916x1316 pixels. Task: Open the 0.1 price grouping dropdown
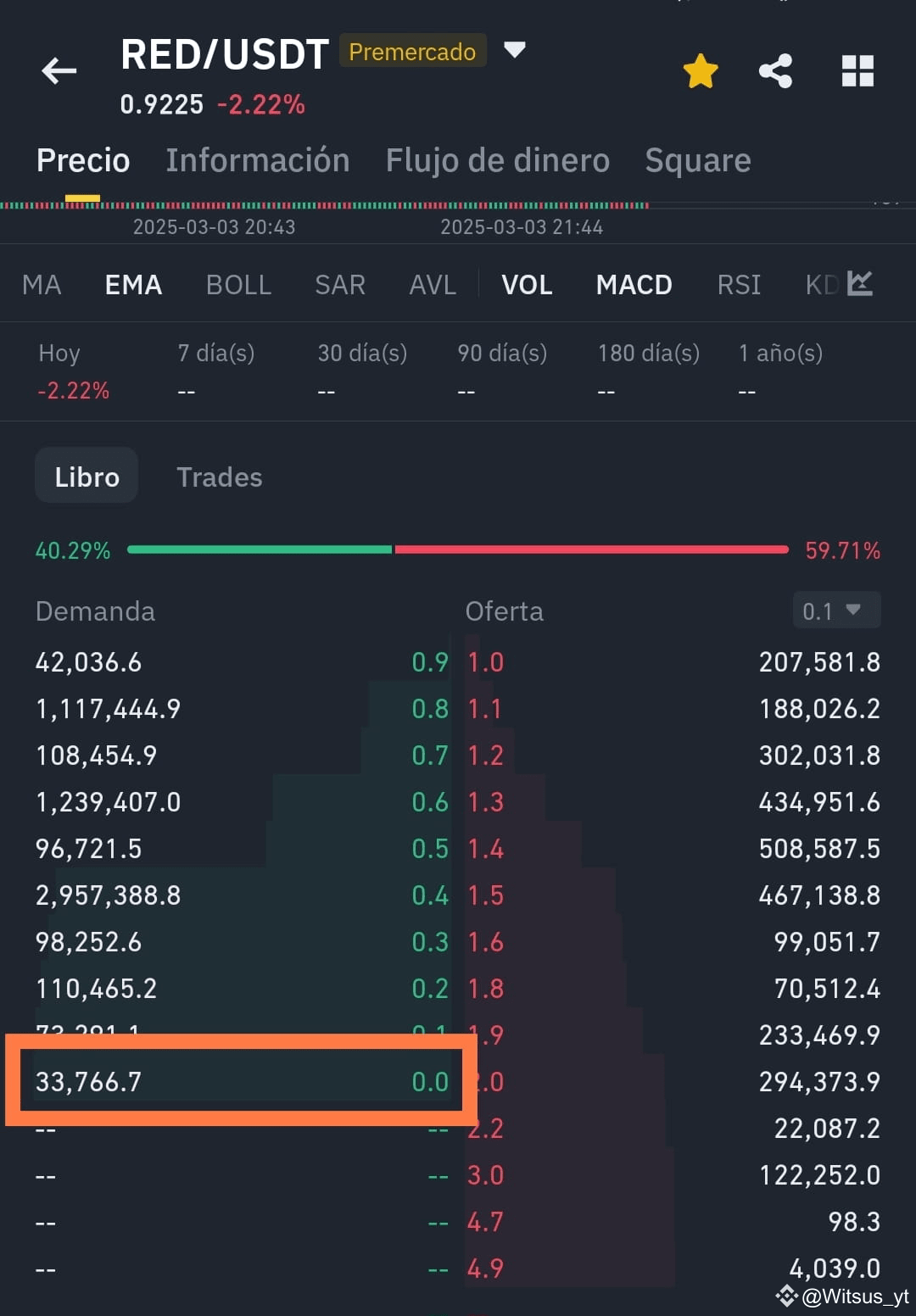click(836, 611)
